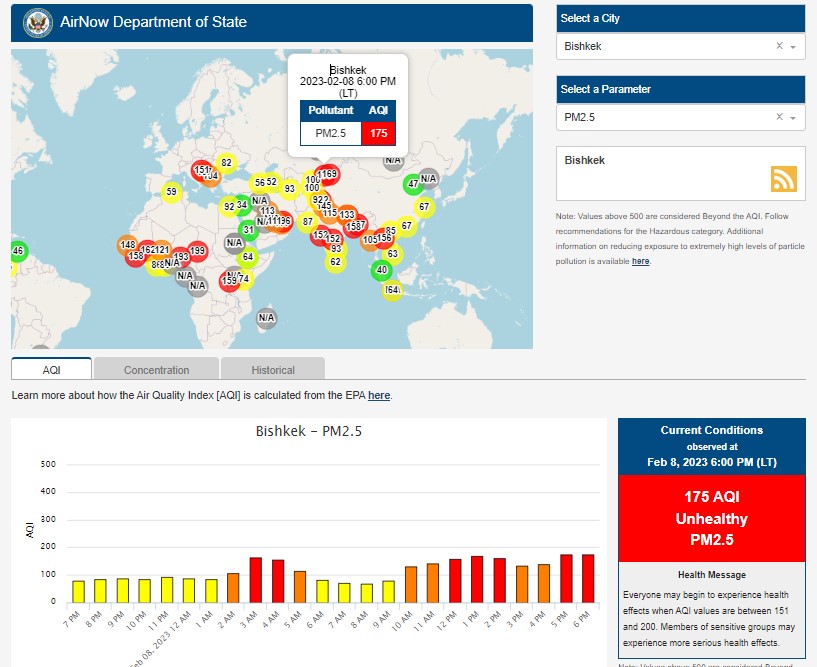817x667 pixels.
Task: Clear the PM2.5 parameter with the X icon
Action: pyautogui.click(x=779, y=118)
